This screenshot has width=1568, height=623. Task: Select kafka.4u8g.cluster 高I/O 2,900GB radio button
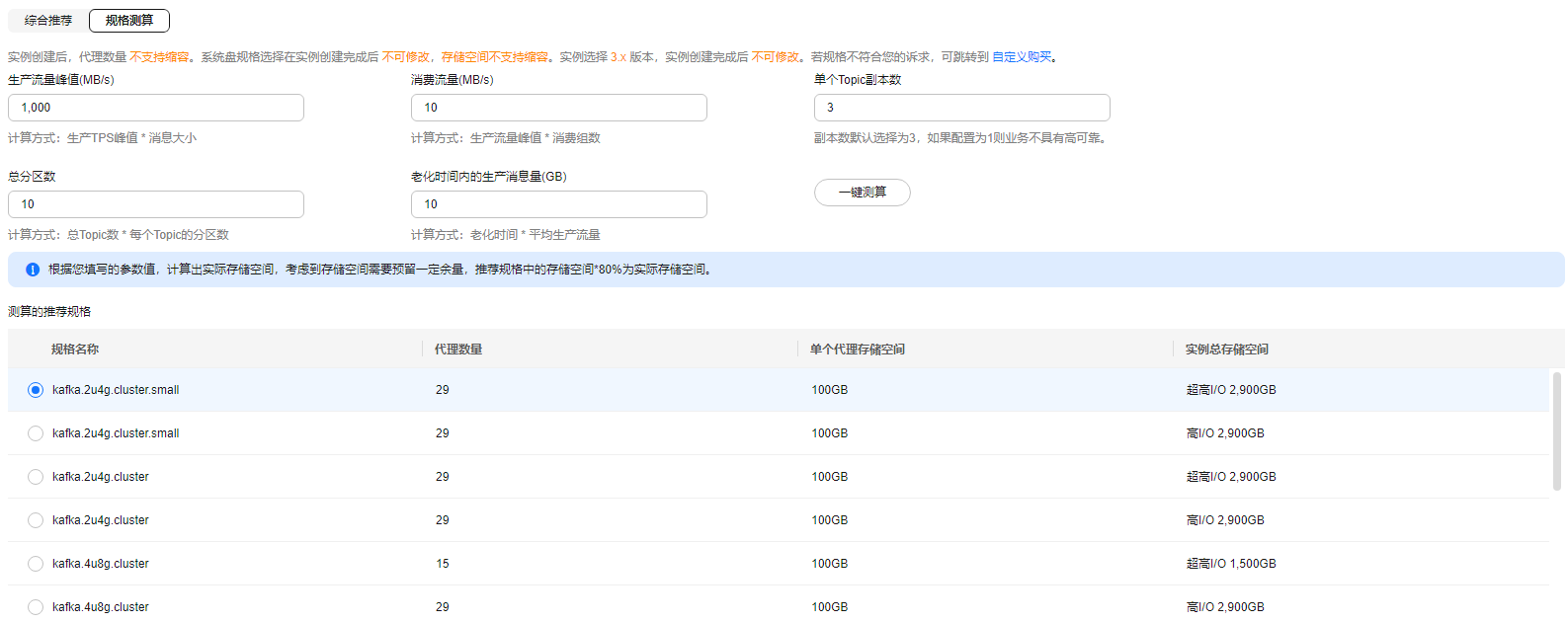click(x=36, y=607)
